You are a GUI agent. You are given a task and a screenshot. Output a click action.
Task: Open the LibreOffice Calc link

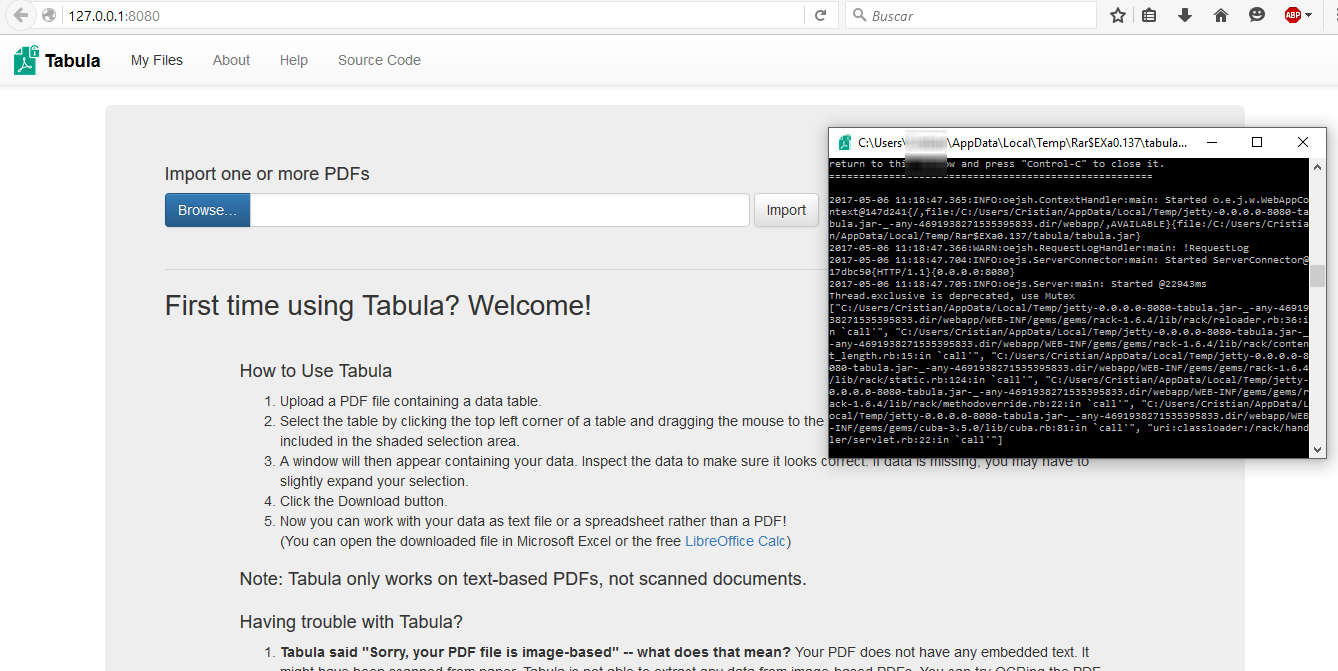735,541
